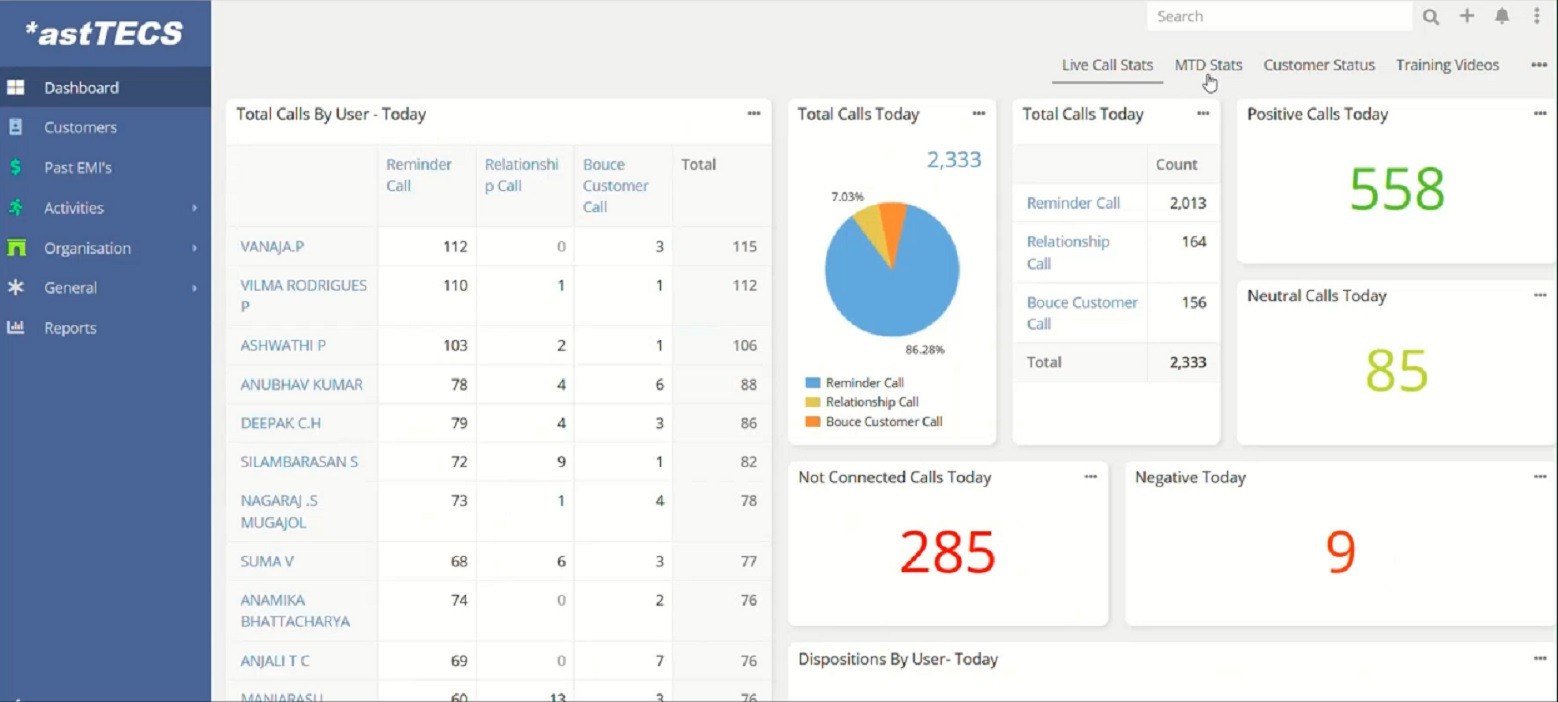Screen dimensions: 1558x702
Task: Click the plus add icon in top bar
Action: [1467, 16]
